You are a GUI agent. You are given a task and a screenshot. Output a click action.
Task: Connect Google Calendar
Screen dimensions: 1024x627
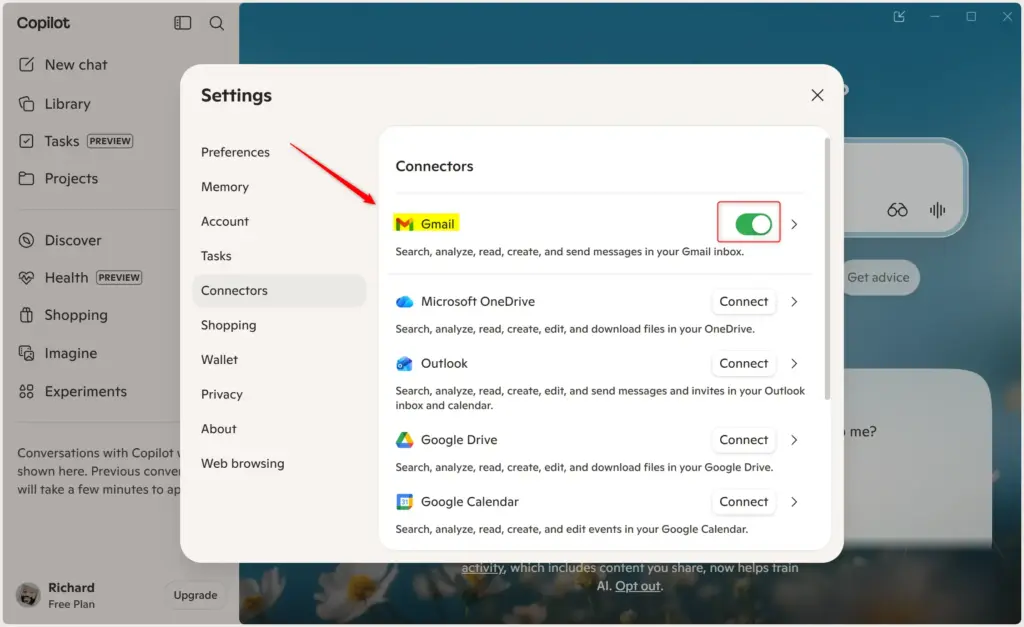tap(743, 502)
